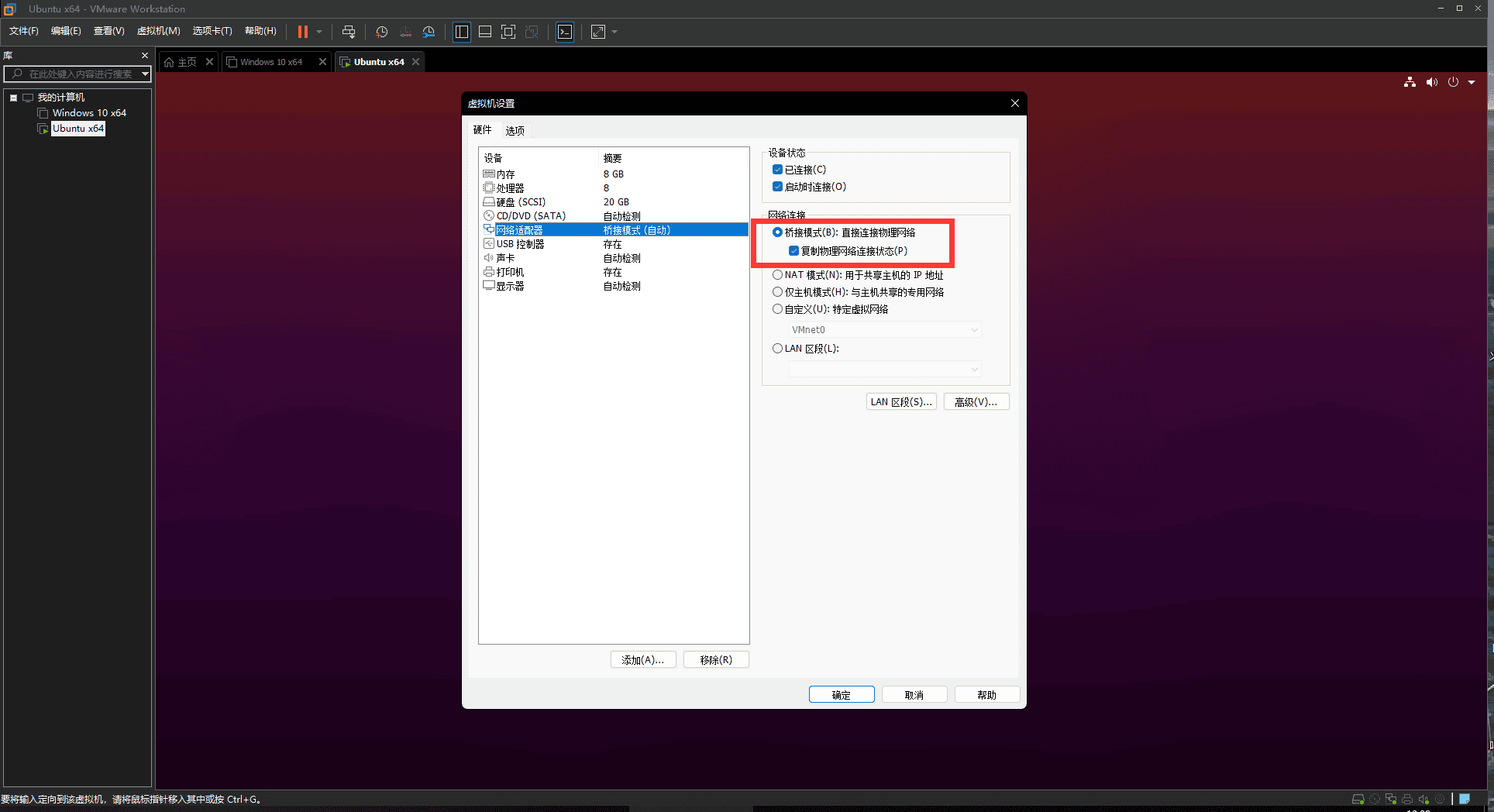Select Ubuntu x64 in library tree
The width and height of the screenshot is (1494, 812).
pyautogui.click(x=78, y=129)
